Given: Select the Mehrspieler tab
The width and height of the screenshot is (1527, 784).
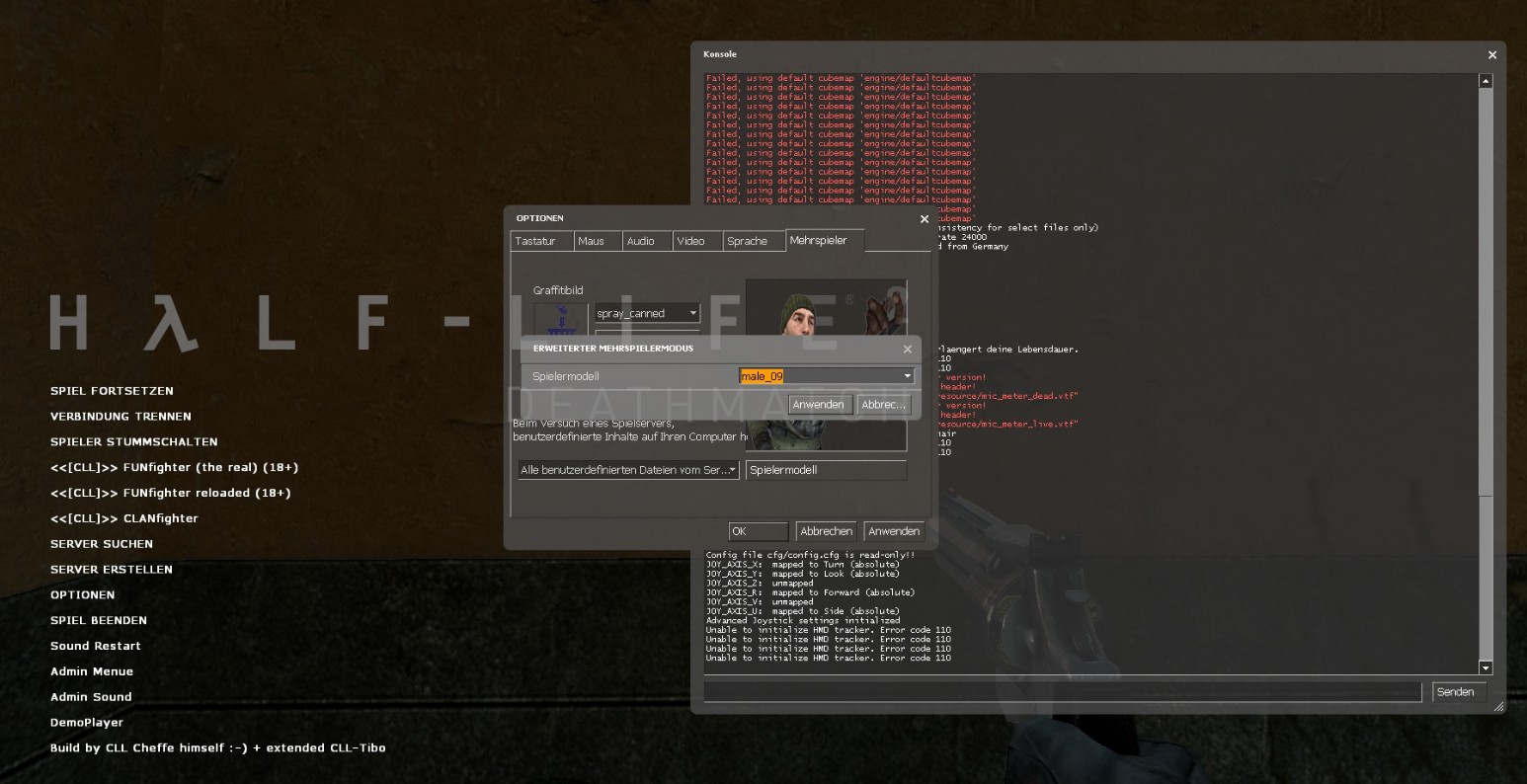Looking at the screenshot, I should tap(825, 240).
